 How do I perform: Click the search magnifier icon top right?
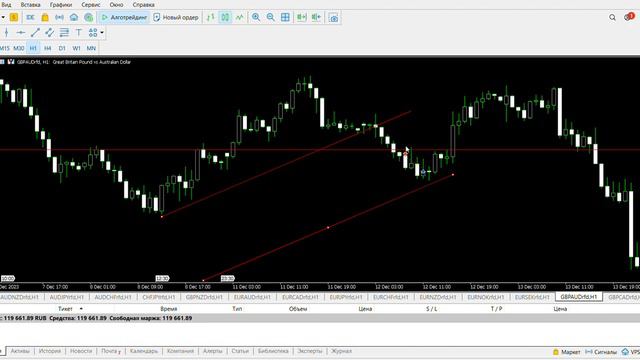click(612, 17)
